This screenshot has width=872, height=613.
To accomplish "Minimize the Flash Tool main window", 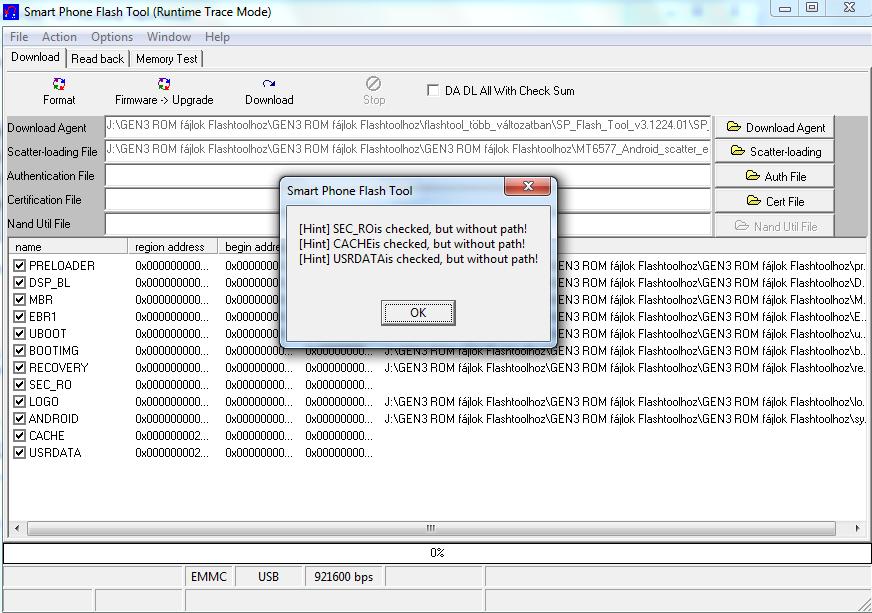I will click(785, 8).
